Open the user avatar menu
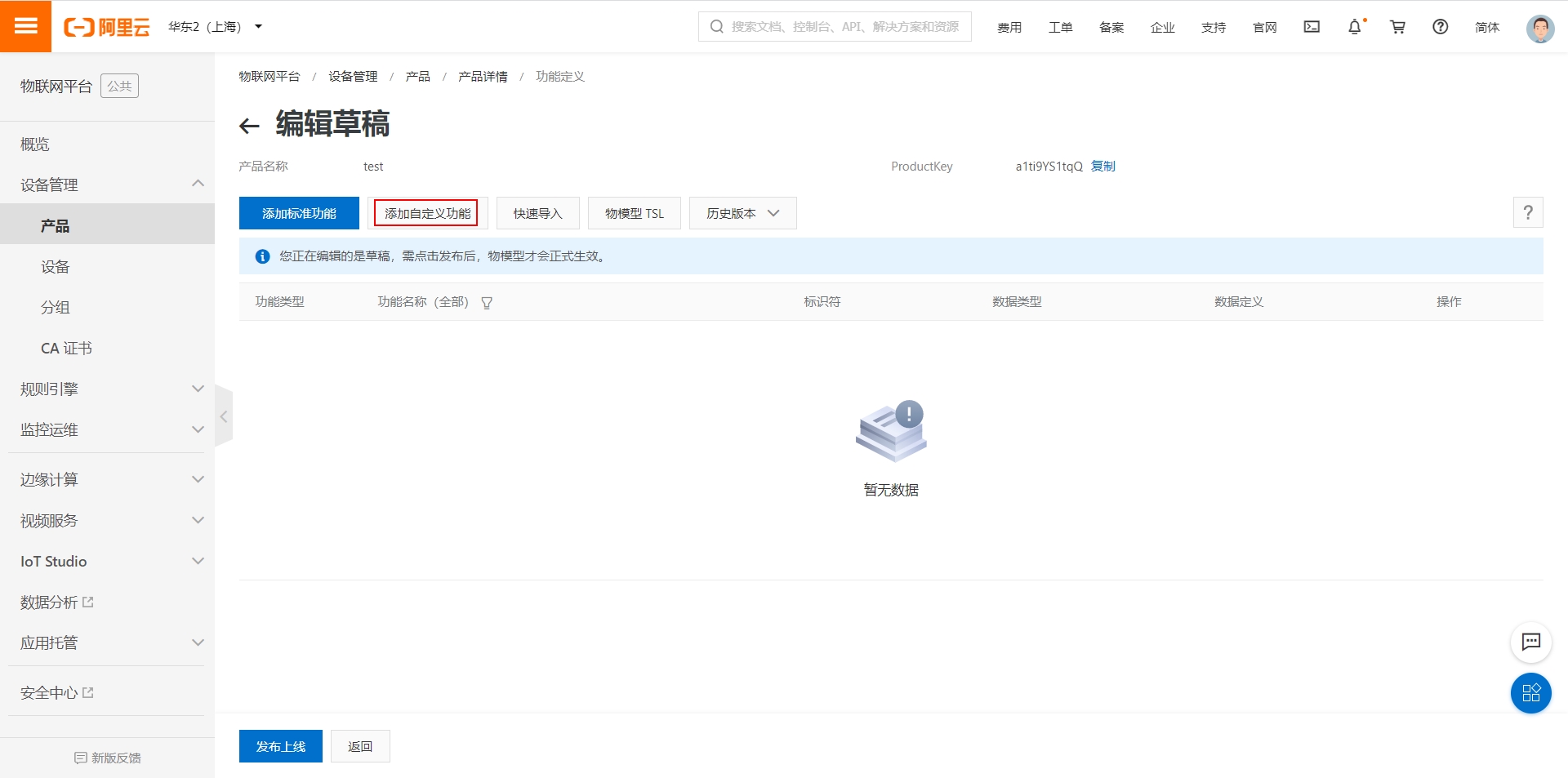This screenshot has width=1568, height=778. pyautogui.click(x=1540, y=27)
